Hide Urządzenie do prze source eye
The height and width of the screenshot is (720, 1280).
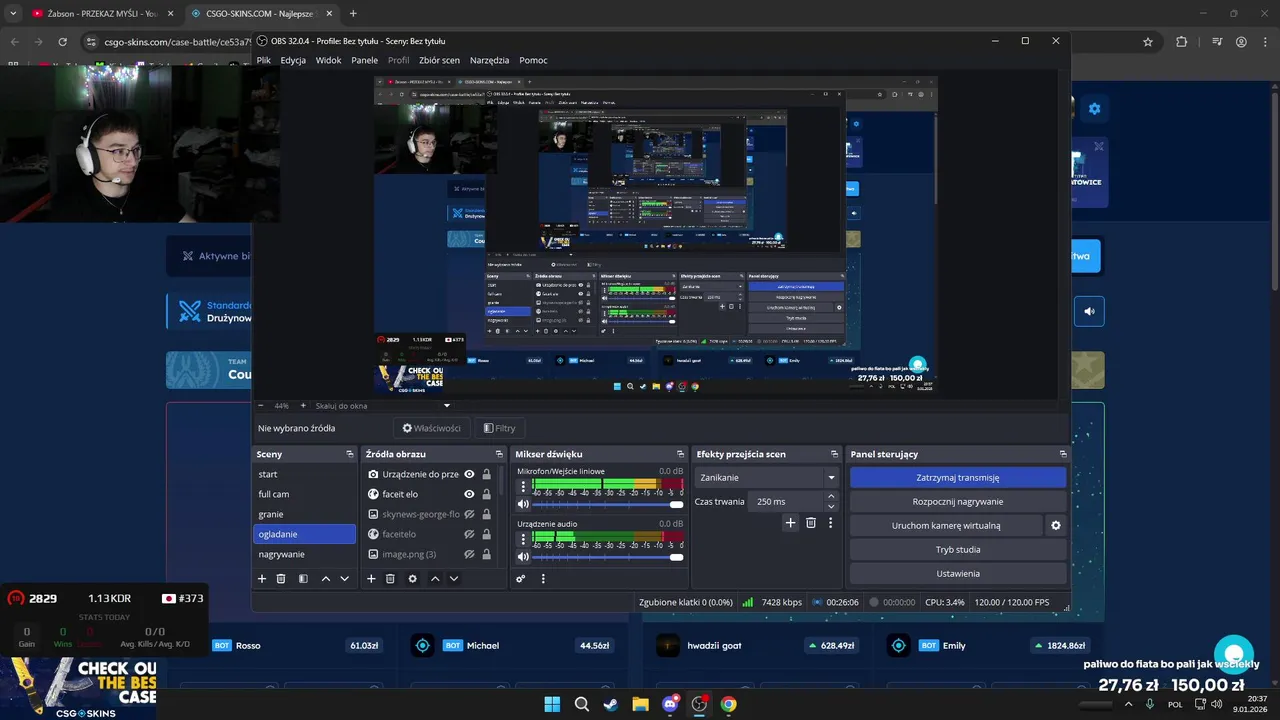[469, 474]
